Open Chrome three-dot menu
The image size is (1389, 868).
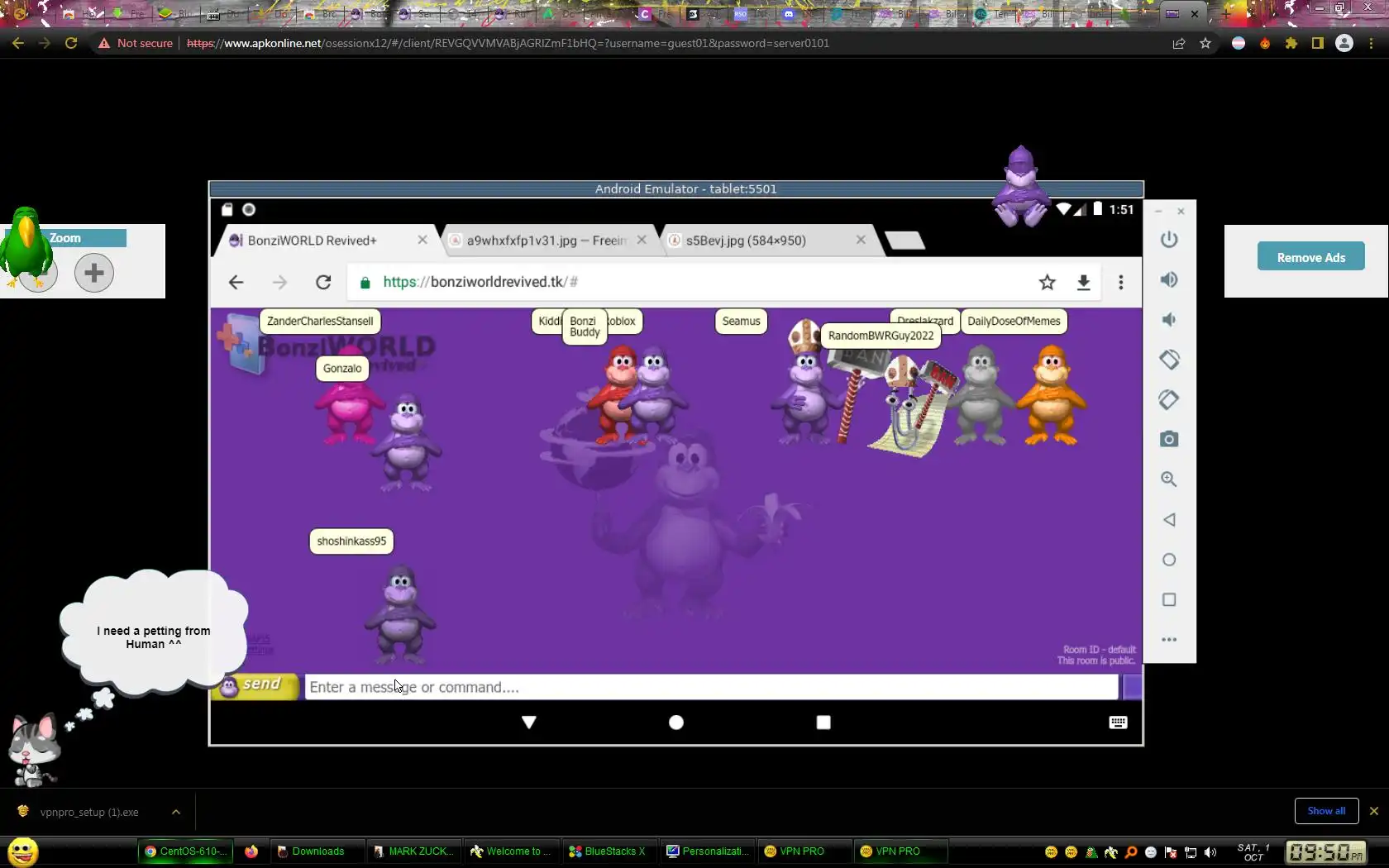pos(1372,43)
